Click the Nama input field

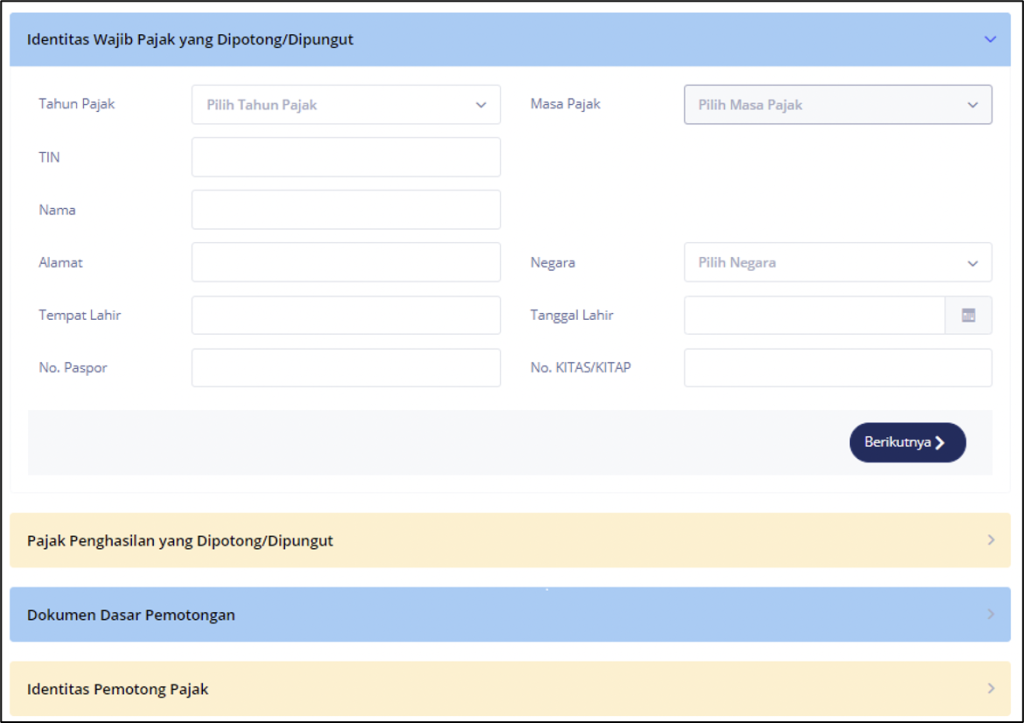click(x=345, y=210)
